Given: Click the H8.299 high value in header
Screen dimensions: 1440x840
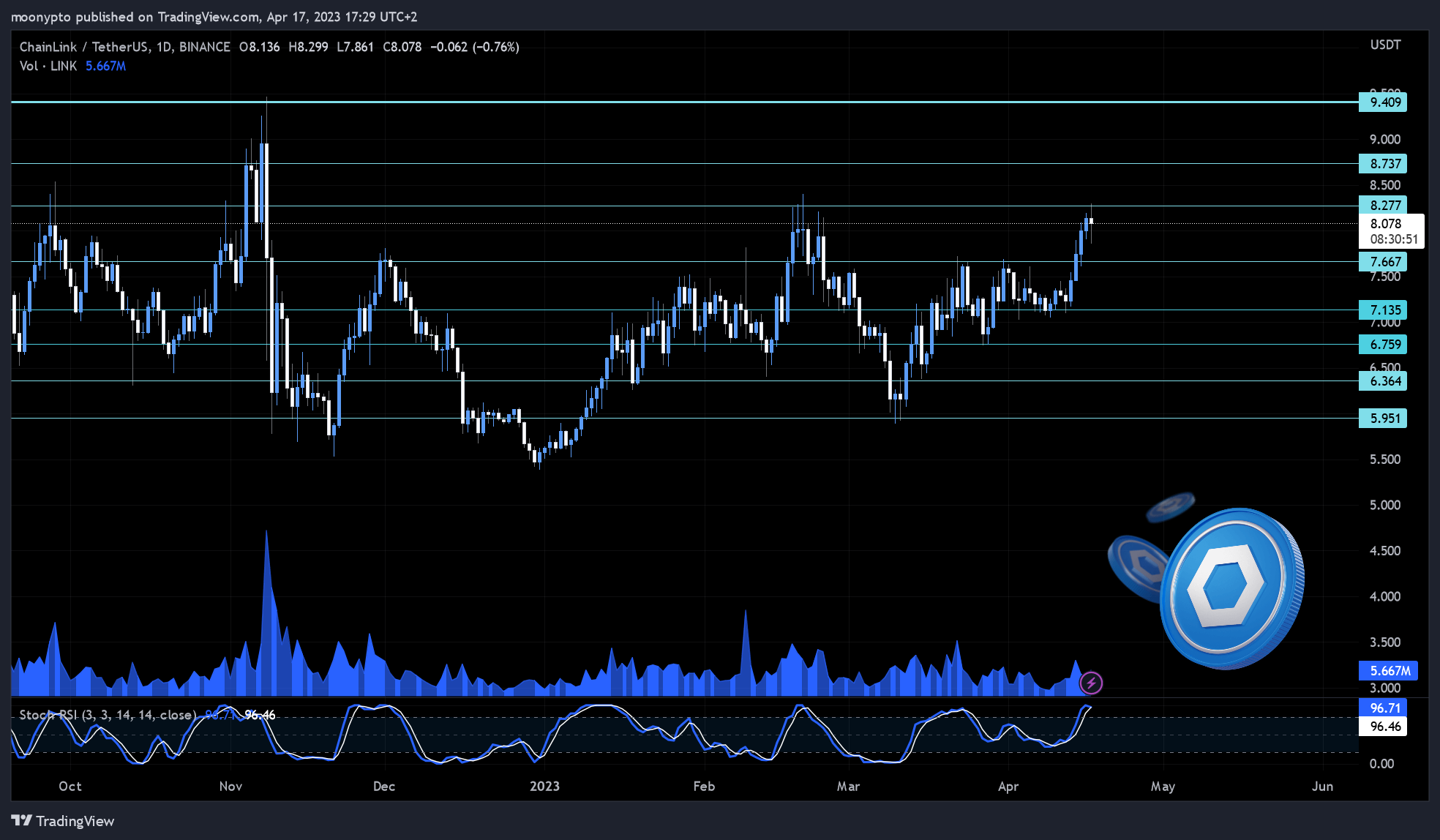Looking at the screenshot, I should 308,47.
